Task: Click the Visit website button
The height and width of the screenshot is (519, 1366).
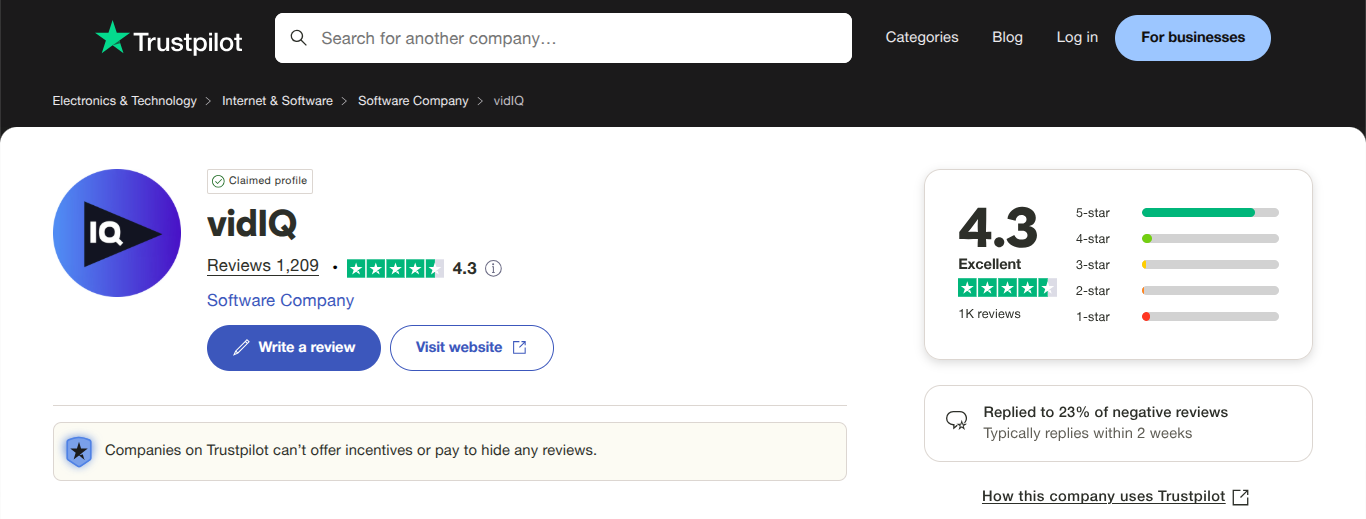Action: click(x=471, y=347)
